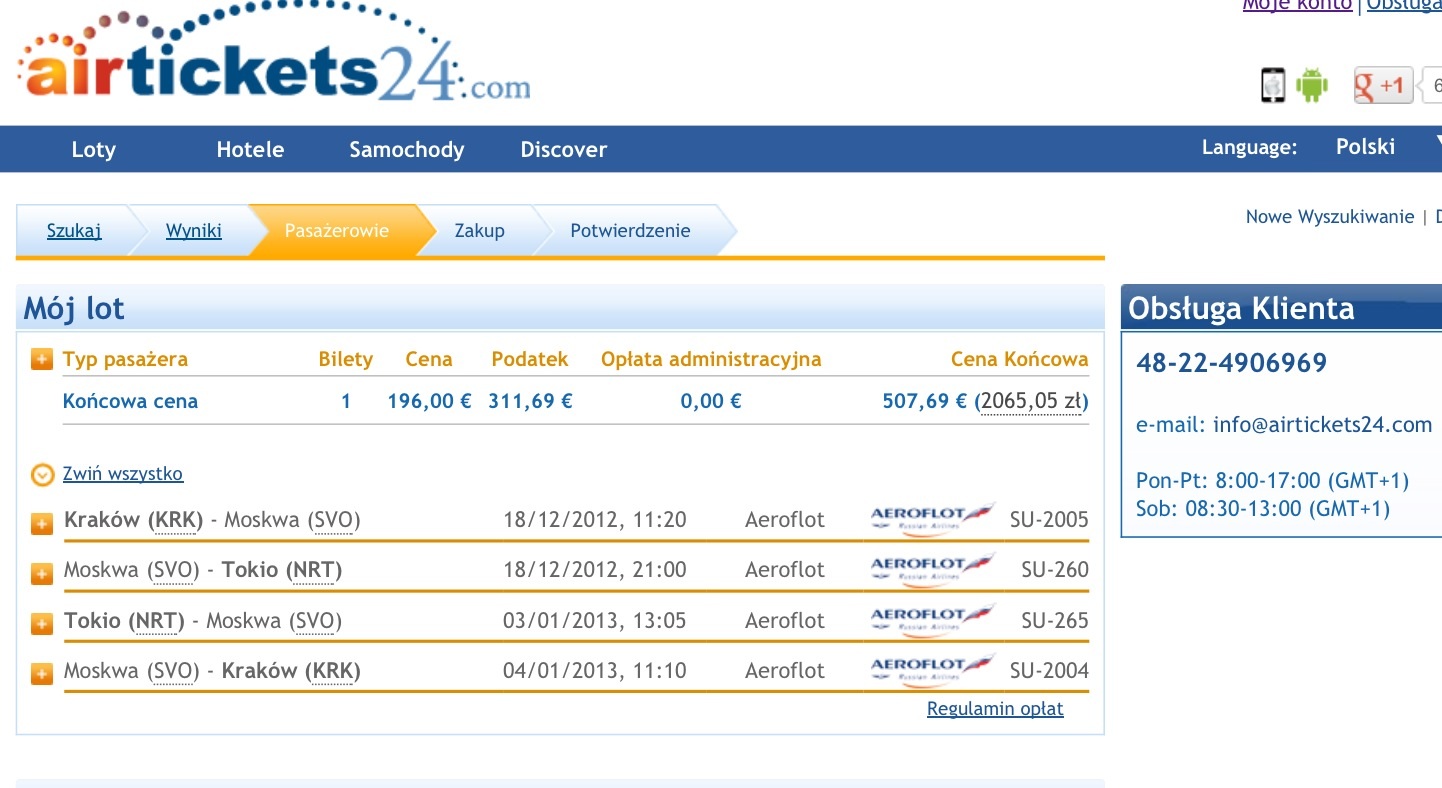Click the departure time 18/12/2012, 21:00
This screenshot has height=788, width=1442.
595,570
